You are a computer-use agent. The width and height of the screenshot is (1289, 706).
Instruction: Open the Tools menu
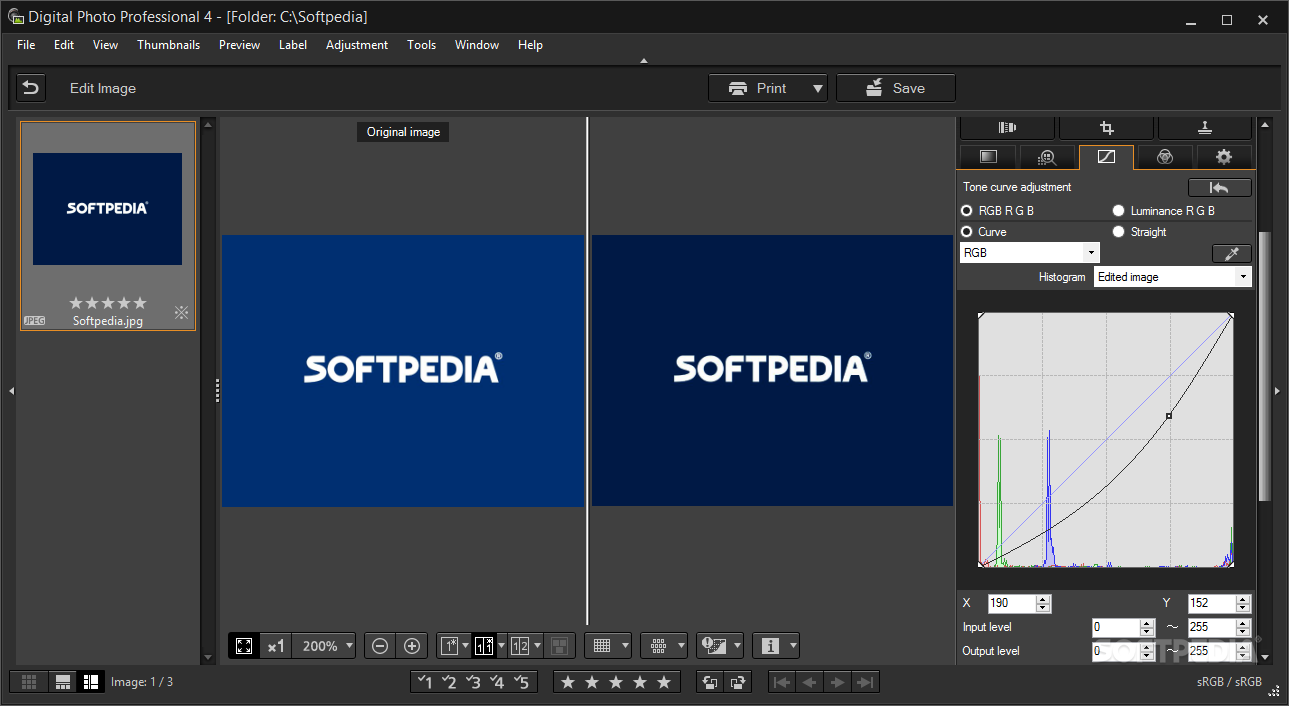[x=421, y=45]
